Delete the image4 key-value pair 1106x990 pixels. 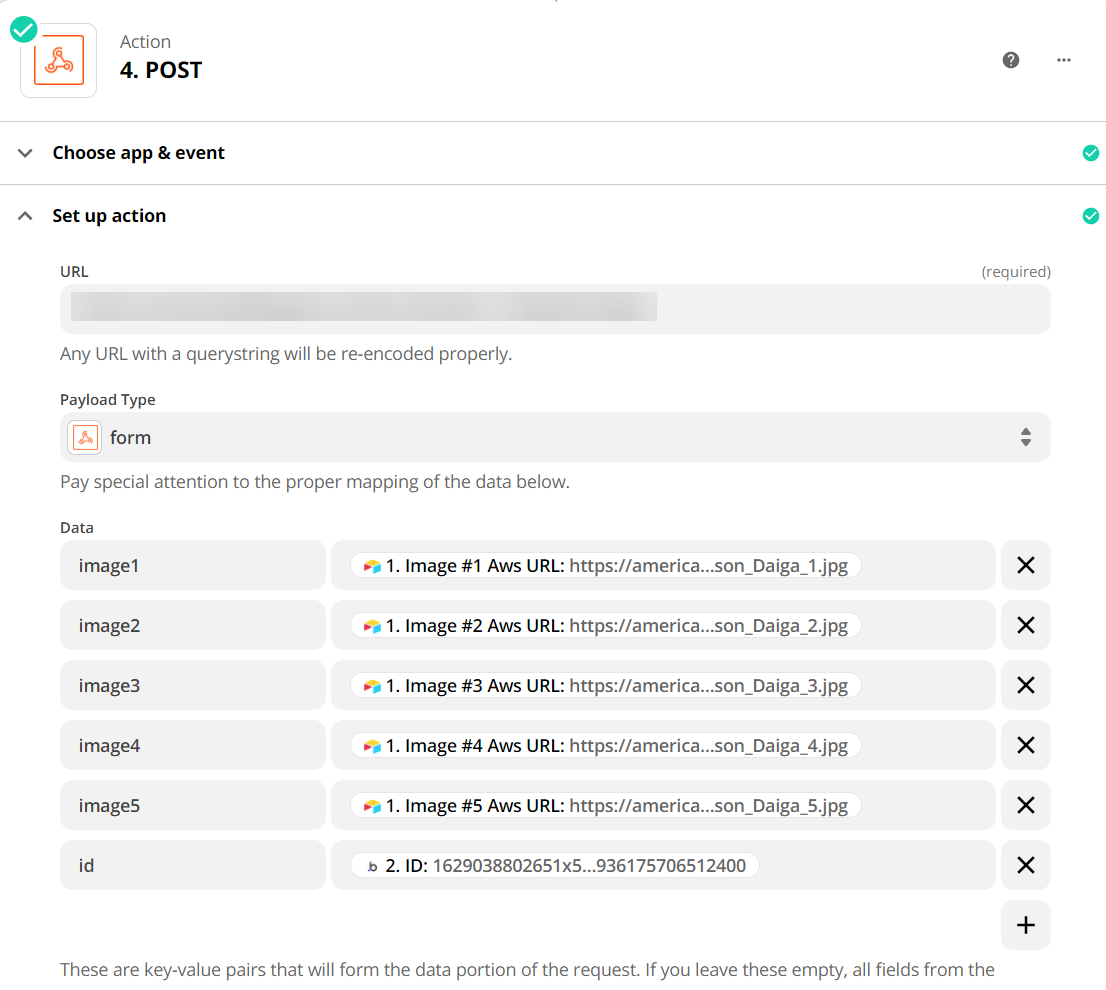[1025, 746]
